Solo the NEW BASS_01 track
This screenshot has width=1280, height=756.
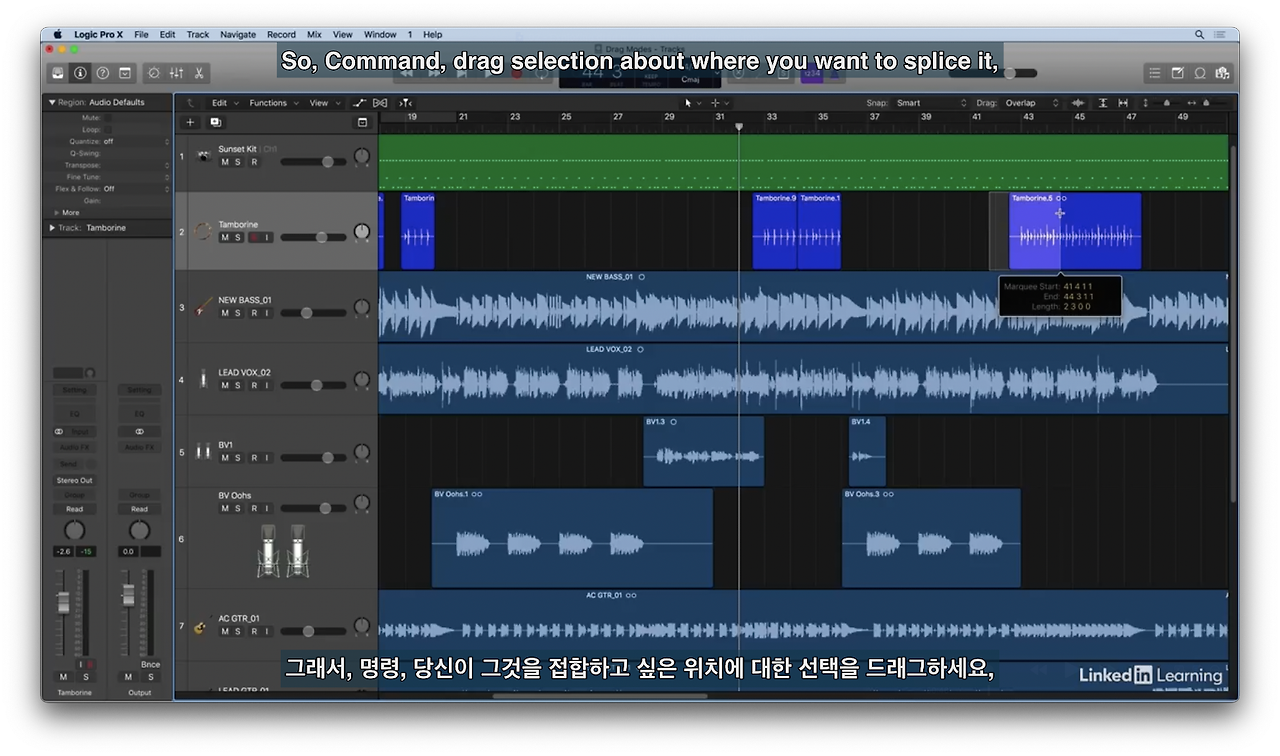238,313
